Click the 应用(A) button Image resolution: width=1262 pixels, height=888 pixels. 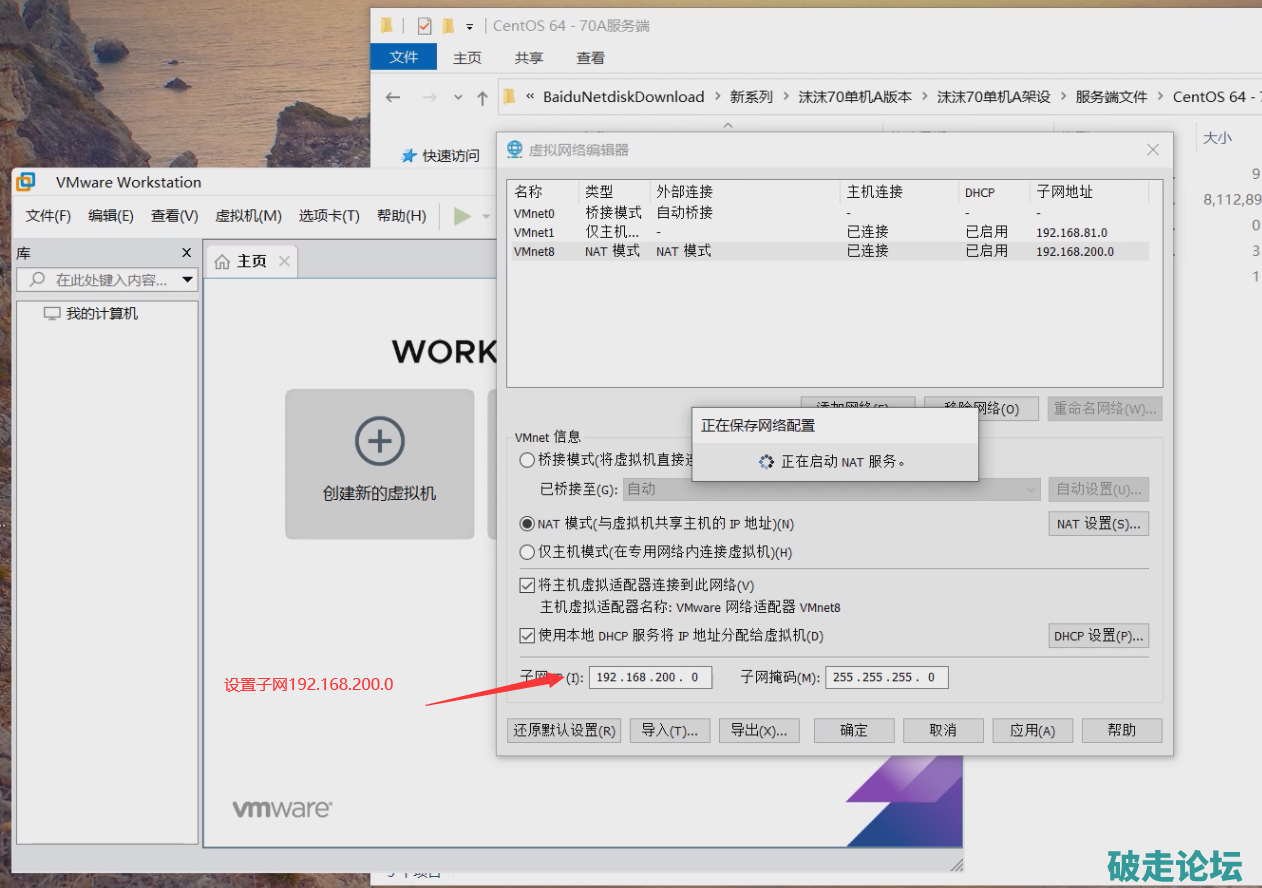click(x=1032, y=730)
